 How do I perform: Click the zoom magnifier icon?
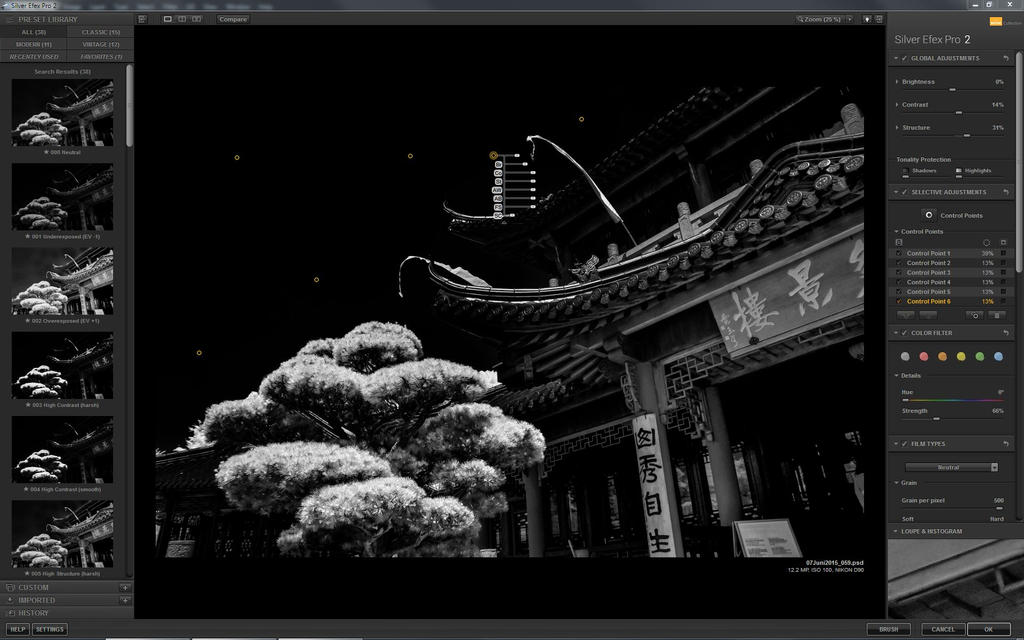click(x=800, y=20)
